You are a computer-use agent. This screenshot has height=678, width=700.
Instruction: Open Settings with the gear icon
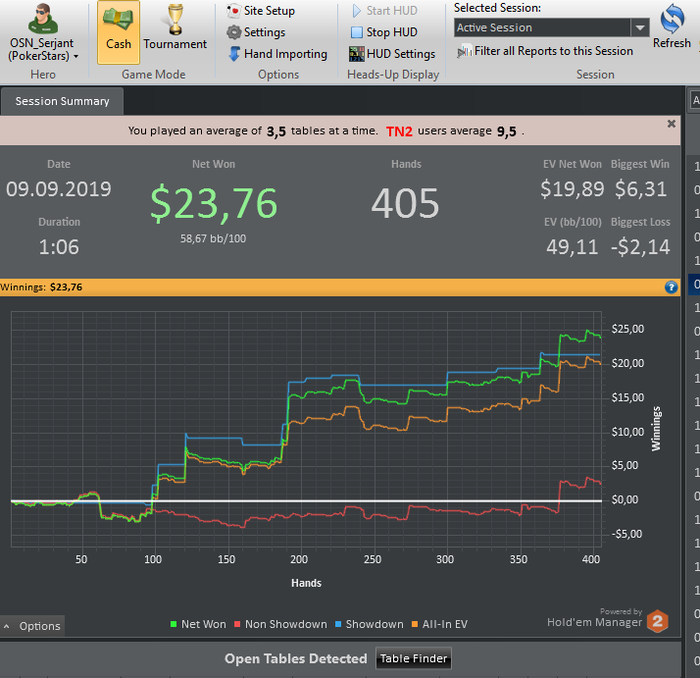[x=256, y=32]
